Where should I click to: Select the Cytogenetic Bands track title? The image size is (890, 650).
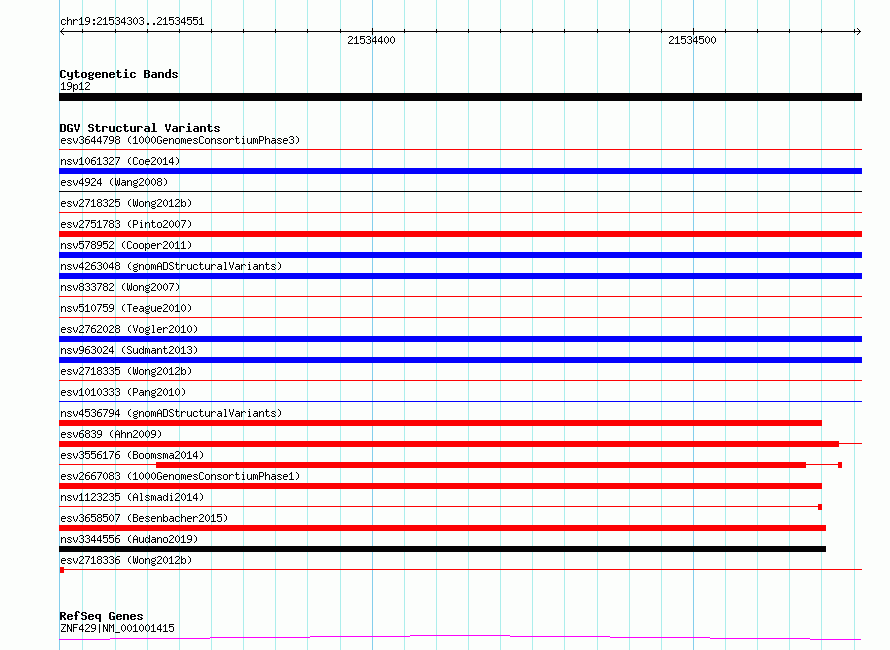(119, 74)
